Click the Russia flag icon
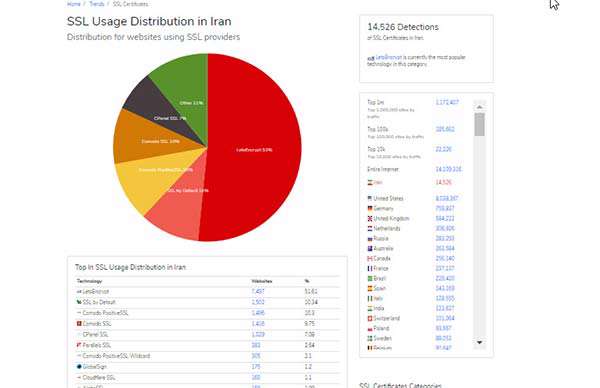 click(370, 238)
